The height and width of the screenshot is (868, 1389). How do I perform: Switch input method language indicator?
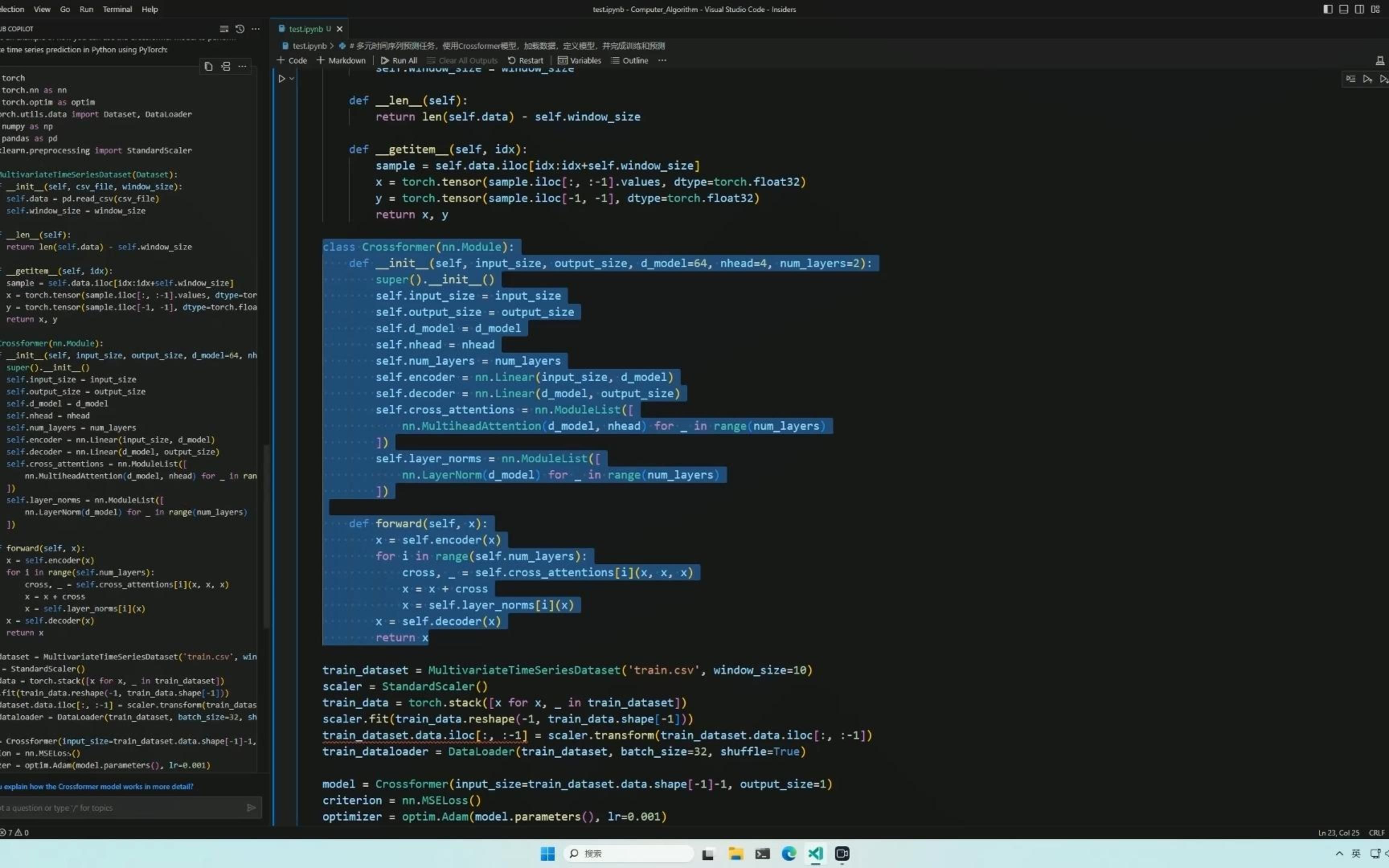click(x=1356, y=854)
